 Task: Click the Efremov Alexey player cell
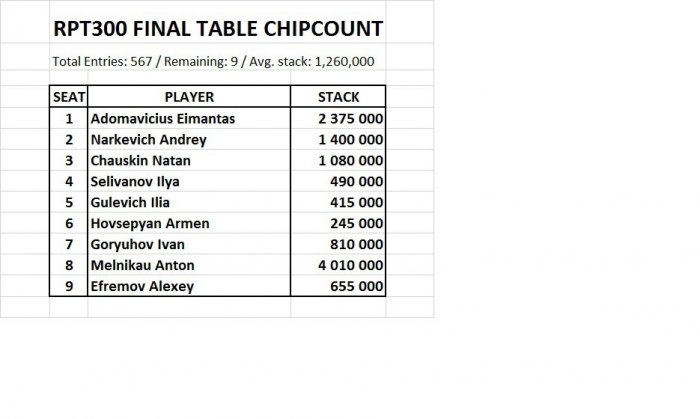(x=141, y=286)
